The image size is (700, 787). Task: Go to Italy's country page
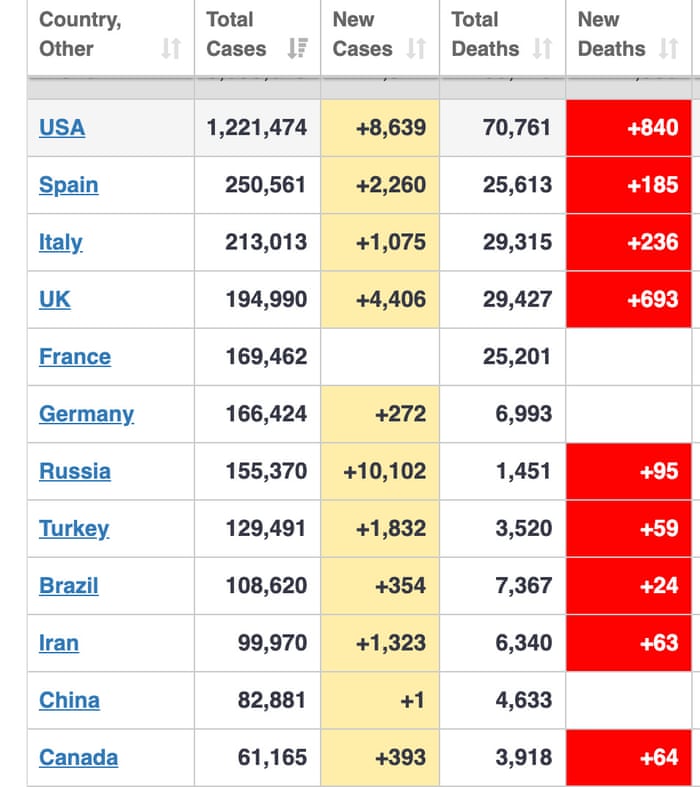[x=61, y=242]
